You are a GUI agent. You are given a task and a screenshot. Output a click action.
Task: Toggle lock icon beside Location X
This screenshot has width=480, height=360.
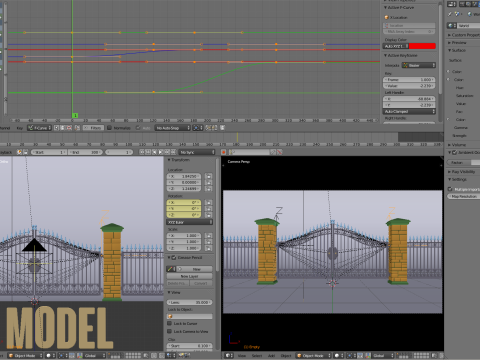click(209, 176)
